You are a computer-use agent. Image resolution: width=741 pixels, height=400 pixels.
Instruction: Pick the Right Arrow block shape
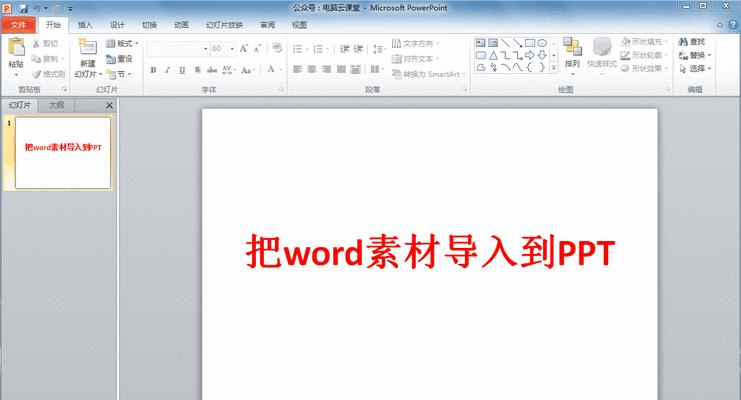[x=530, y=55]
